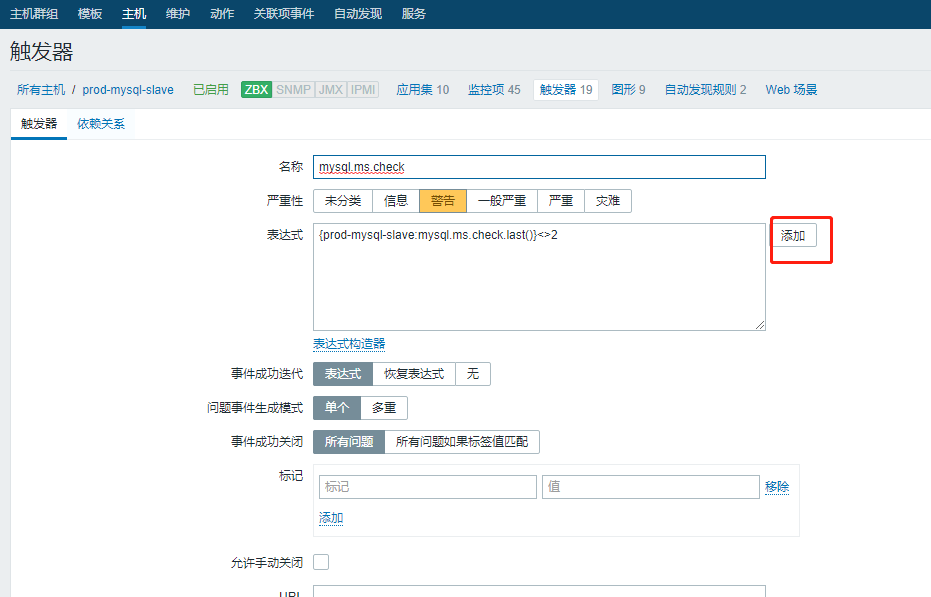The width and height of the screenshot is (931, 597).
Task: Set severity to 灾难
Action: 608,201
